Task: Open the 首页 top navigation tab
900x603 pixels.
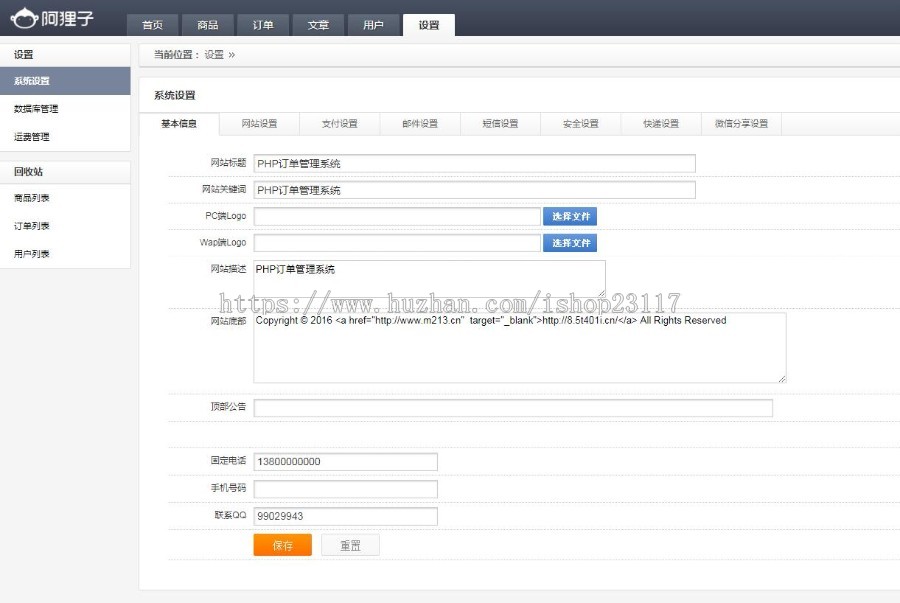Action: (152, 25)
